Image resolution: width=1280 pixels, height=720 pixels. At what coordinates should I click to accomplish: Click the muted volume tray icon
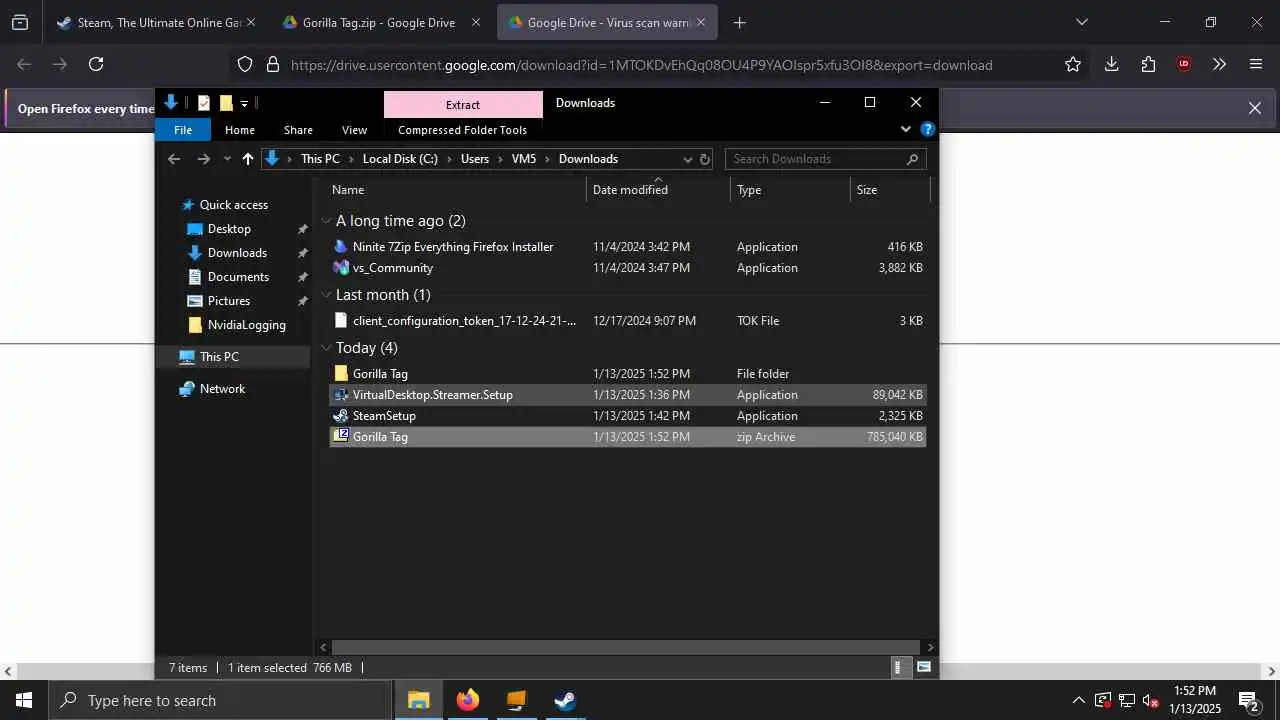pos(1151,700)
